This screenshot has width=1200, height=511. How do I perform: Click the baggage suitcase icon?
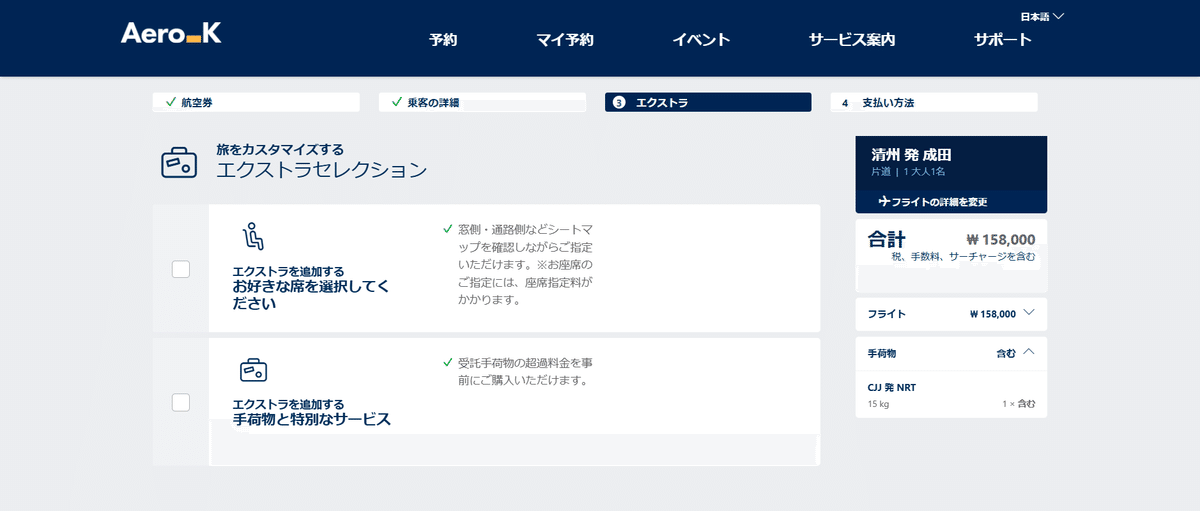pyautogui.click(x=254, y=370)
